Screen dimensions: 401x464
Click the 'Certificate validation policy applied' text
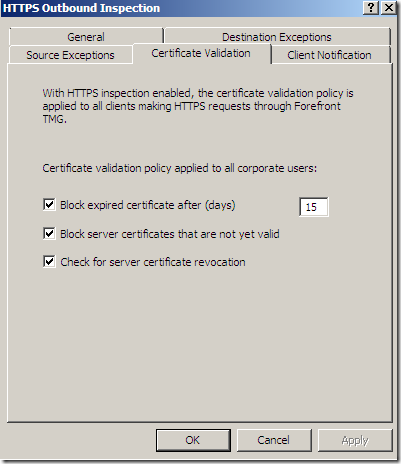point(179,168)
